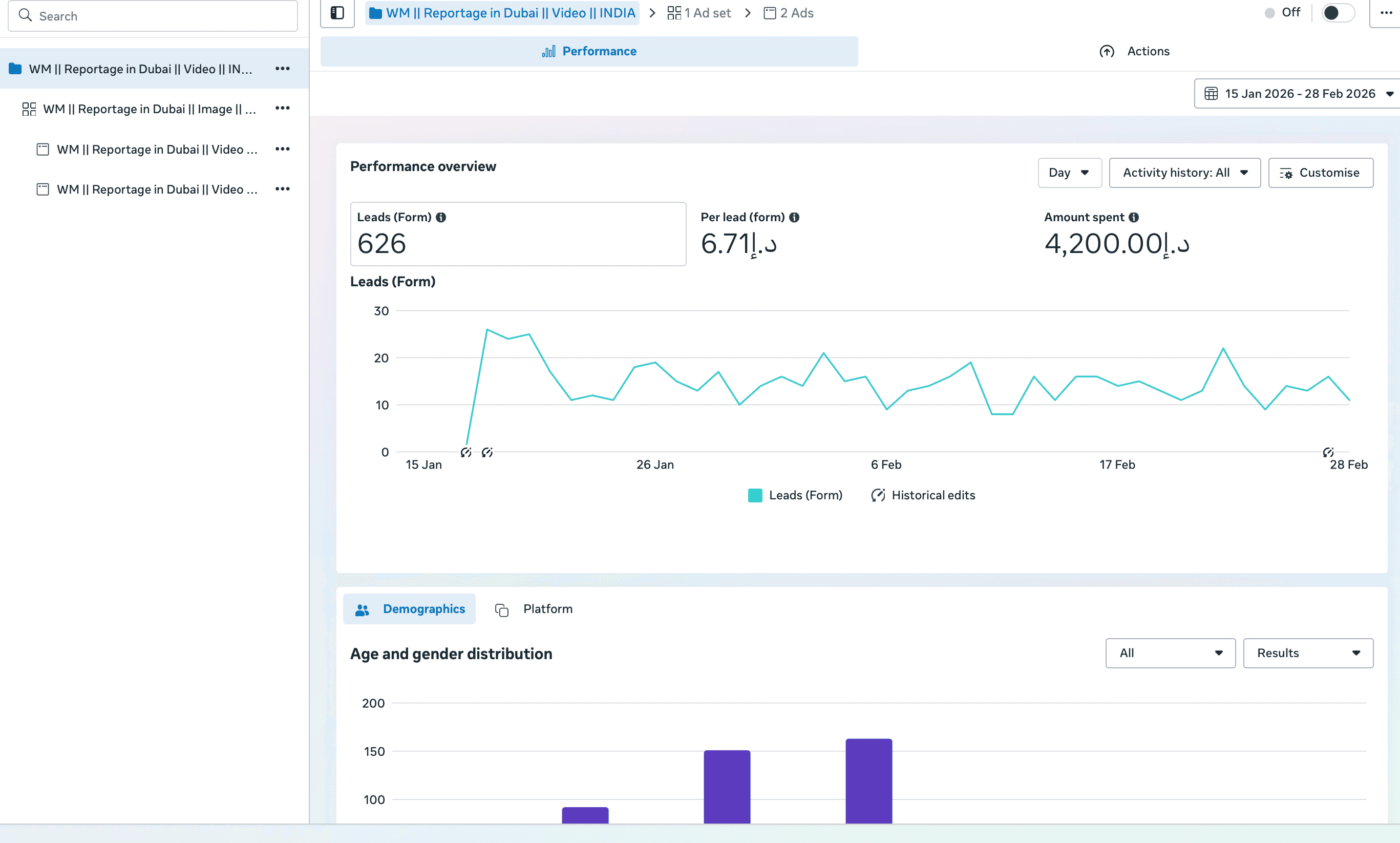Click the sidebar panel collapse icon
This screenshot has height=843, width=1400.
tap(337, 13)
